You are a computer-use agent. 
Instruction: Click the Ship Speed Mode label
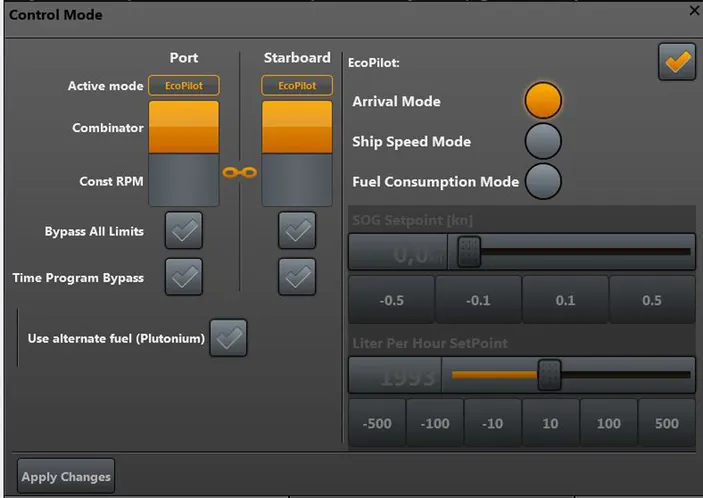click(412, 142)
